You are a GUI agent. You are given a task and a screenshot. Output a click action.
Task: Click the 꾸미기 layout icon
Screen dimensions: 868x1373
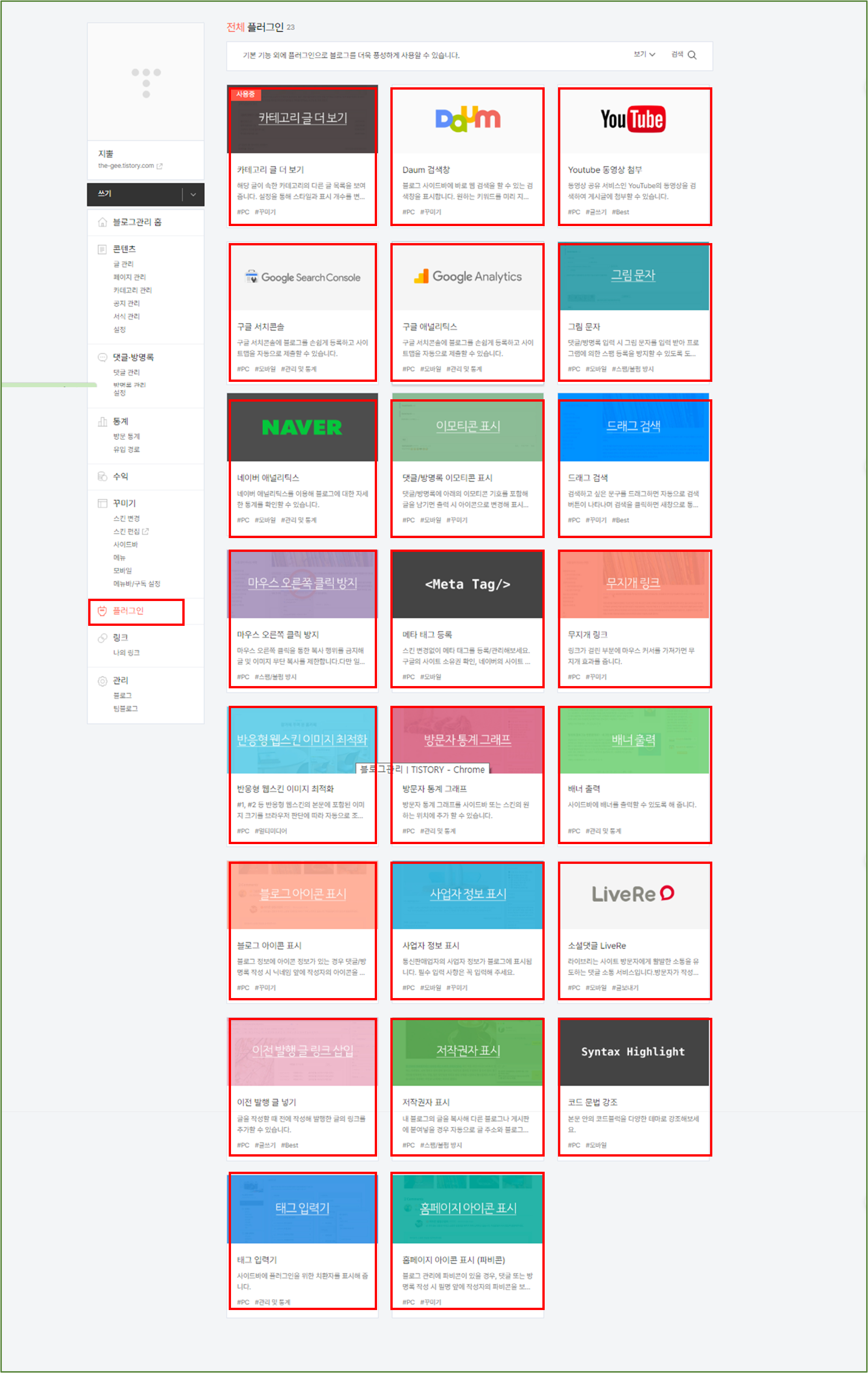(x=102, y=504)
